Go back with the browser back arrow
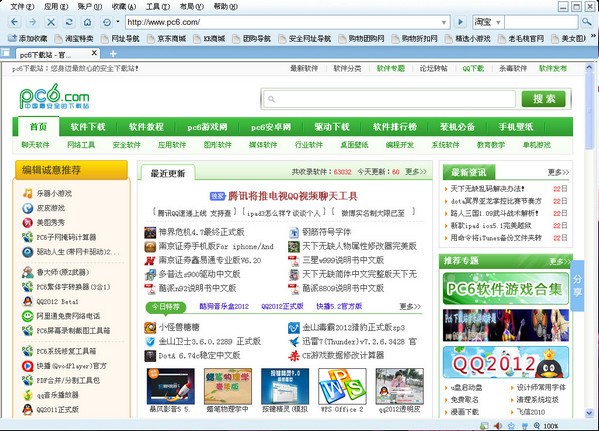The image size is (599, 431). (x=15, y=22)
